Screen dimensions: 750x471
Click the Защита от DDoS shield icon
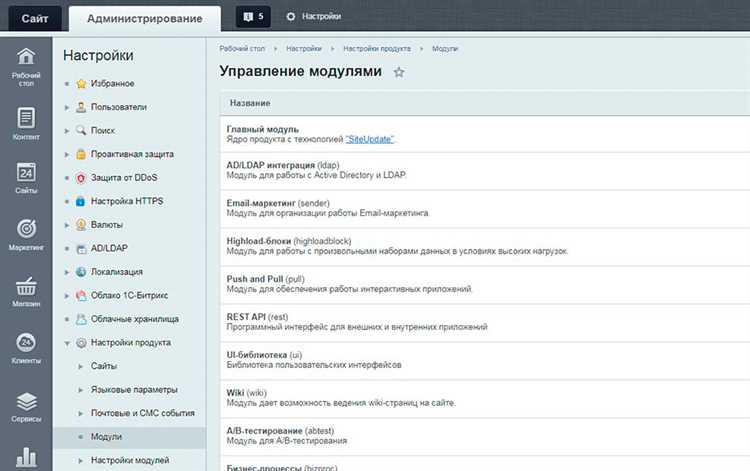81,178
